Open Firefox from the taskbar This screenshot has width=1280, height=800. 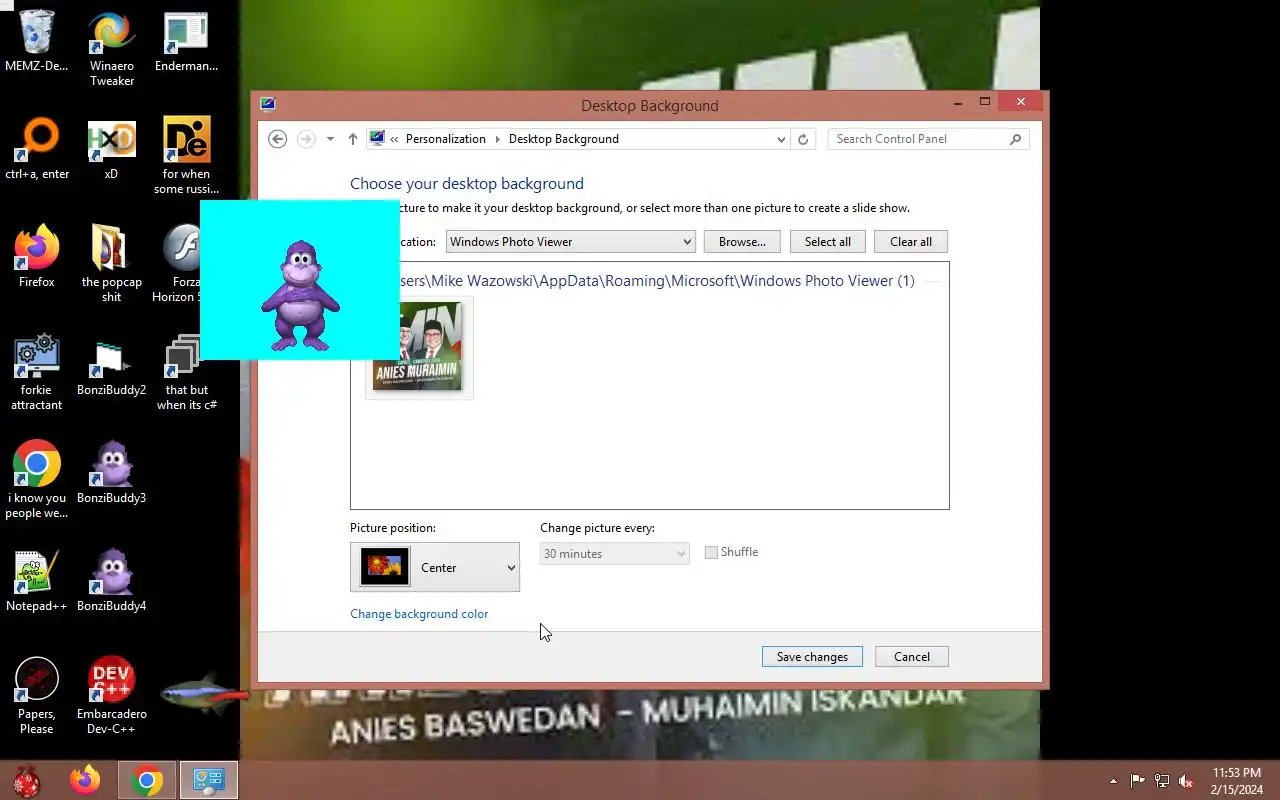point(85,780)
